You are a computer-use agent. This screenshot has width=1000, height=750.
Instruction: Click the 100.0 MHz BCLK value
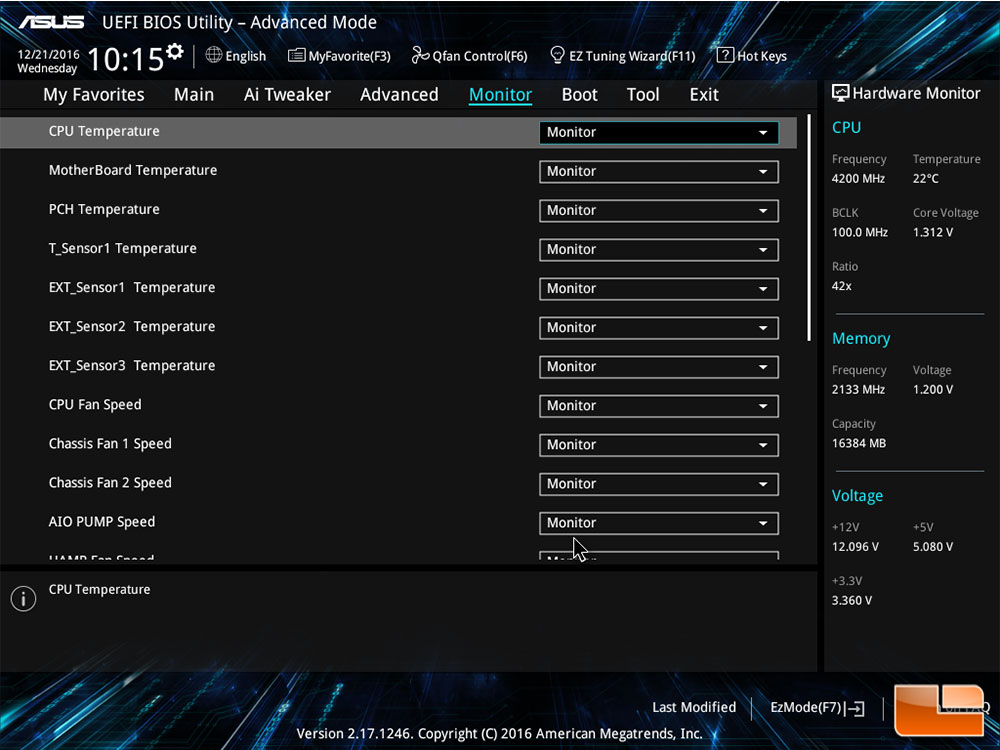coord(860,232)
